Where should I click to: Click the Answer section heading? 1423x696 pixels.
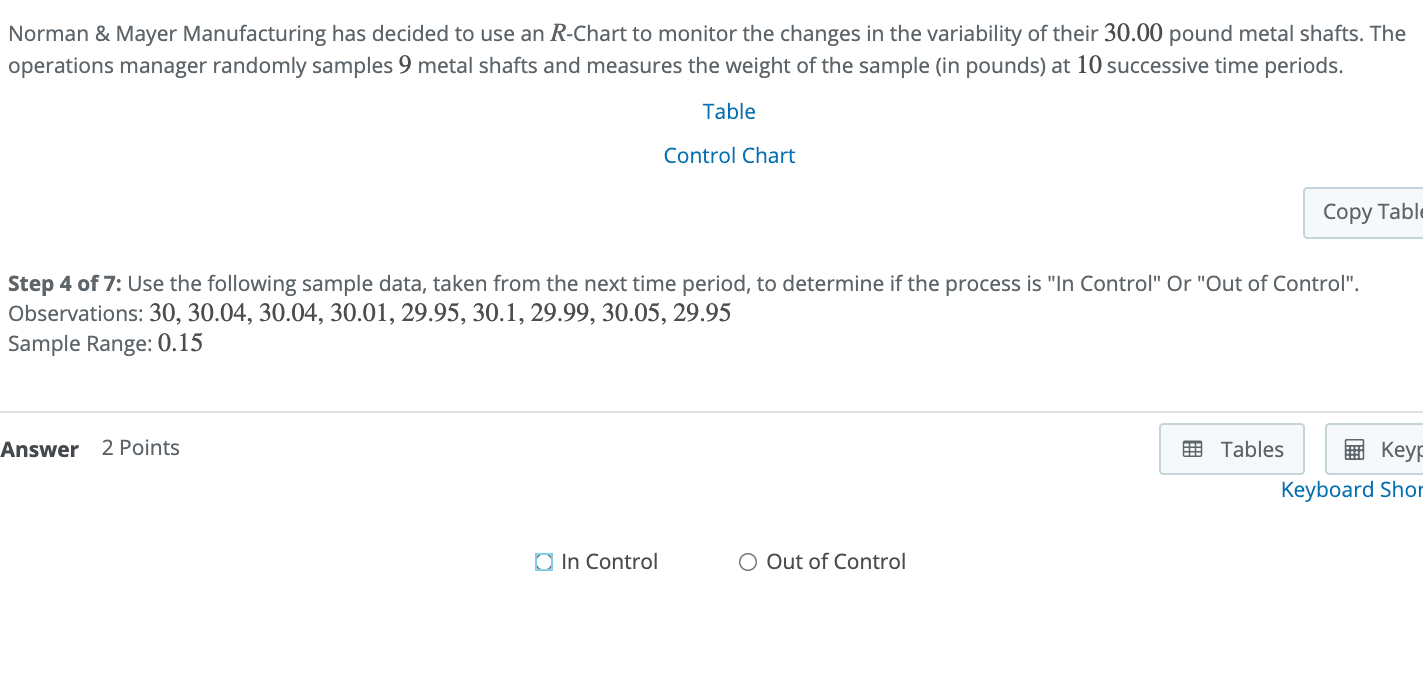click(x=40, y=450)
